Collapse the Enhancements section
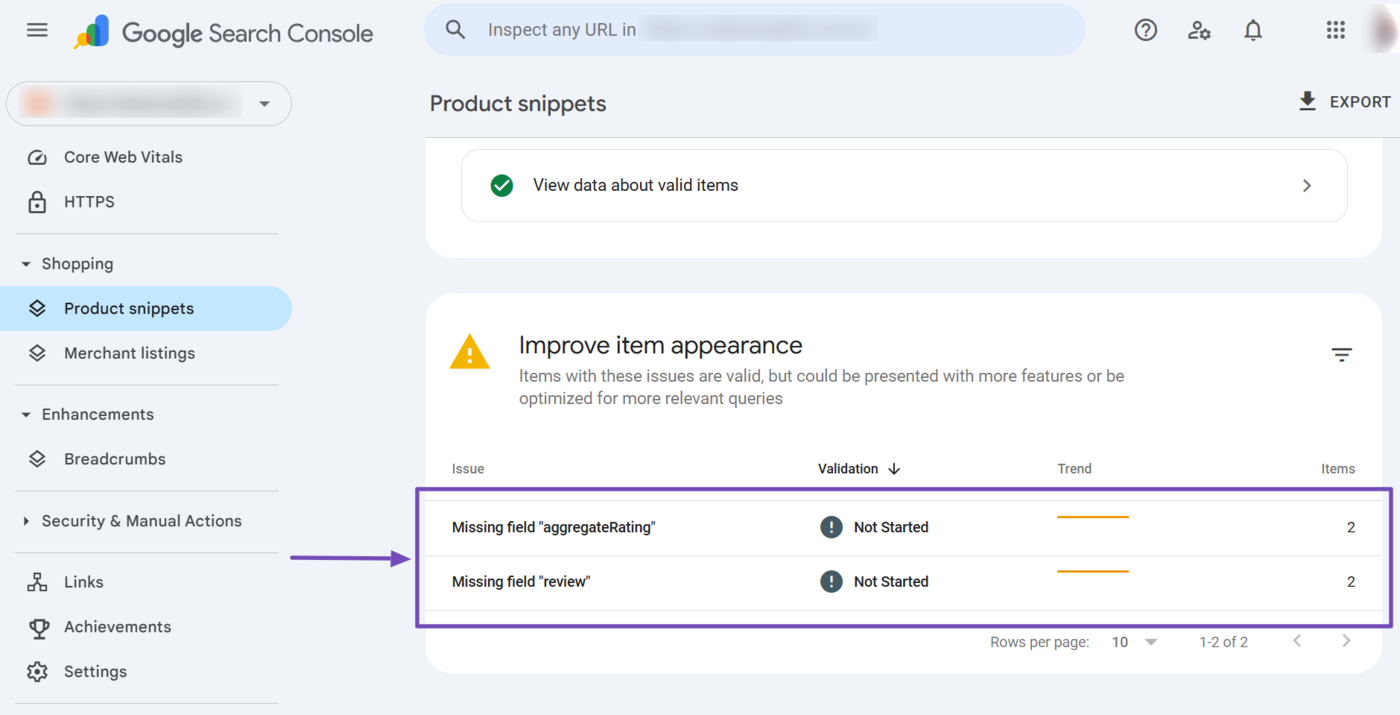 [26, 415]
